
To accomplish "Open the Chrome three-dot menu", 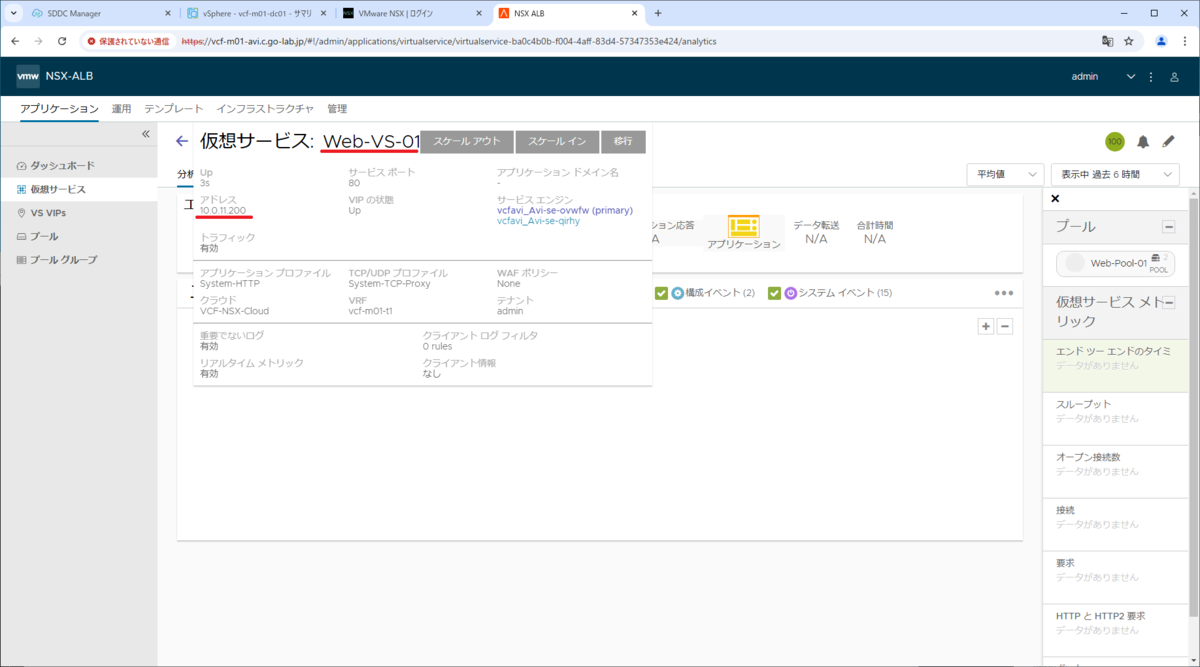I will [x=1185, y=41].
